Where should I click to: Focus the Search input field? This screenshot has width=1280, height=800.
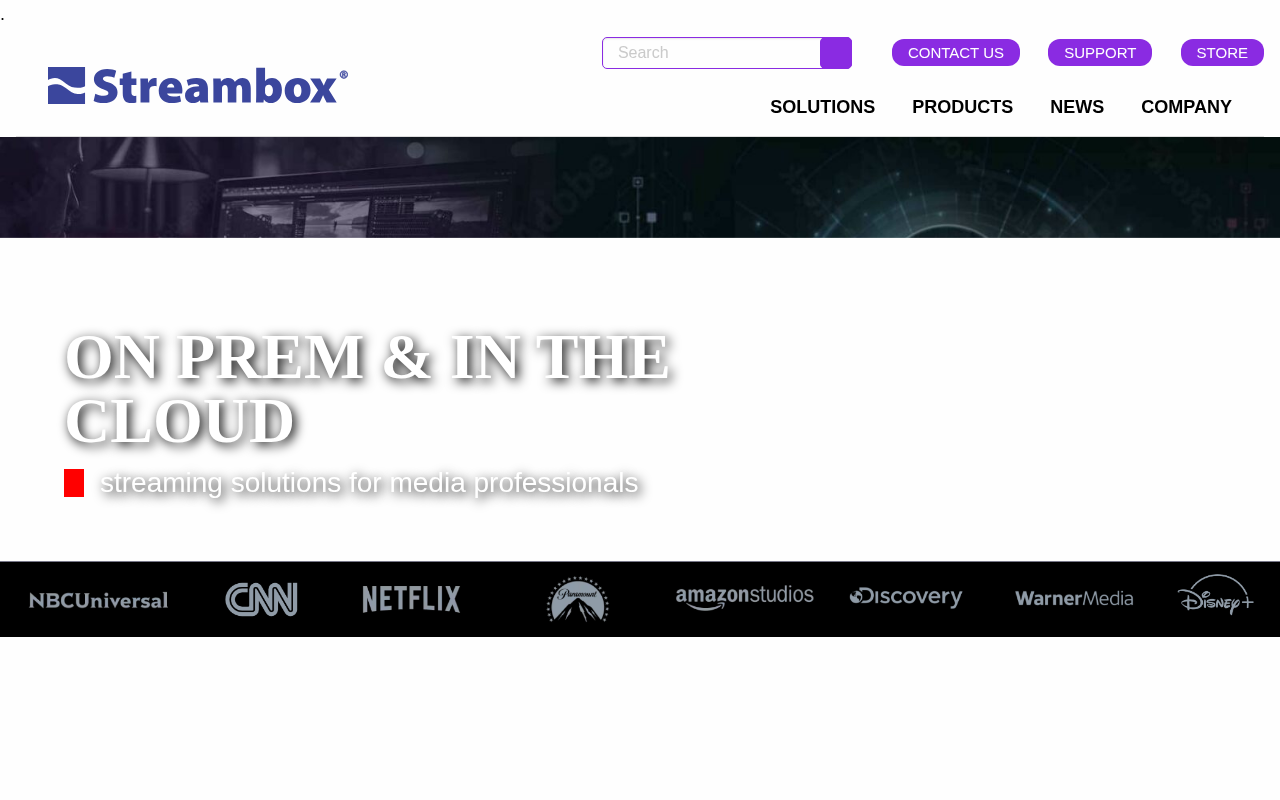point(711,53)
